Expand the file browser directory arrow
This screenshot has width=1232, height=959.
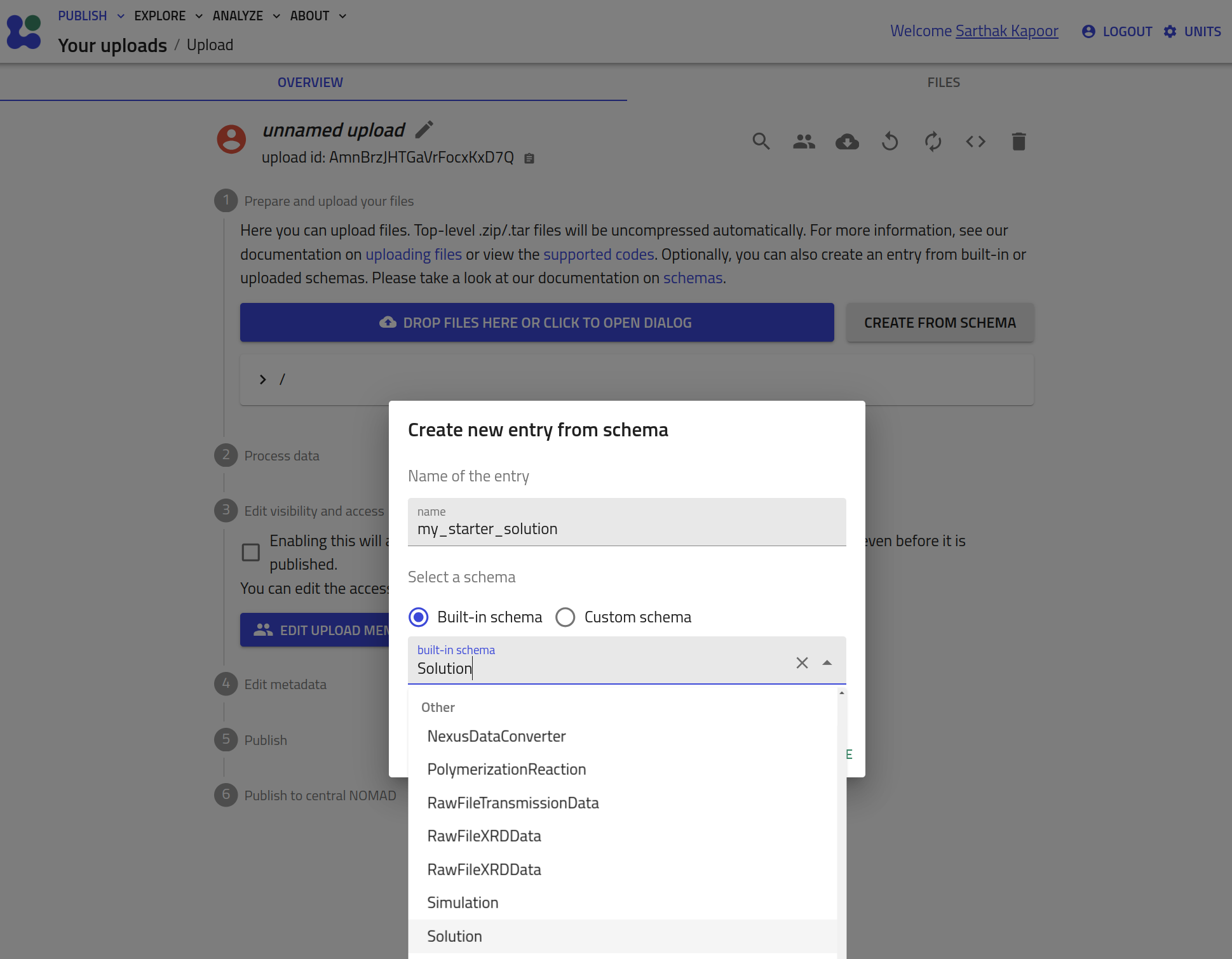(x=264, y=379)
